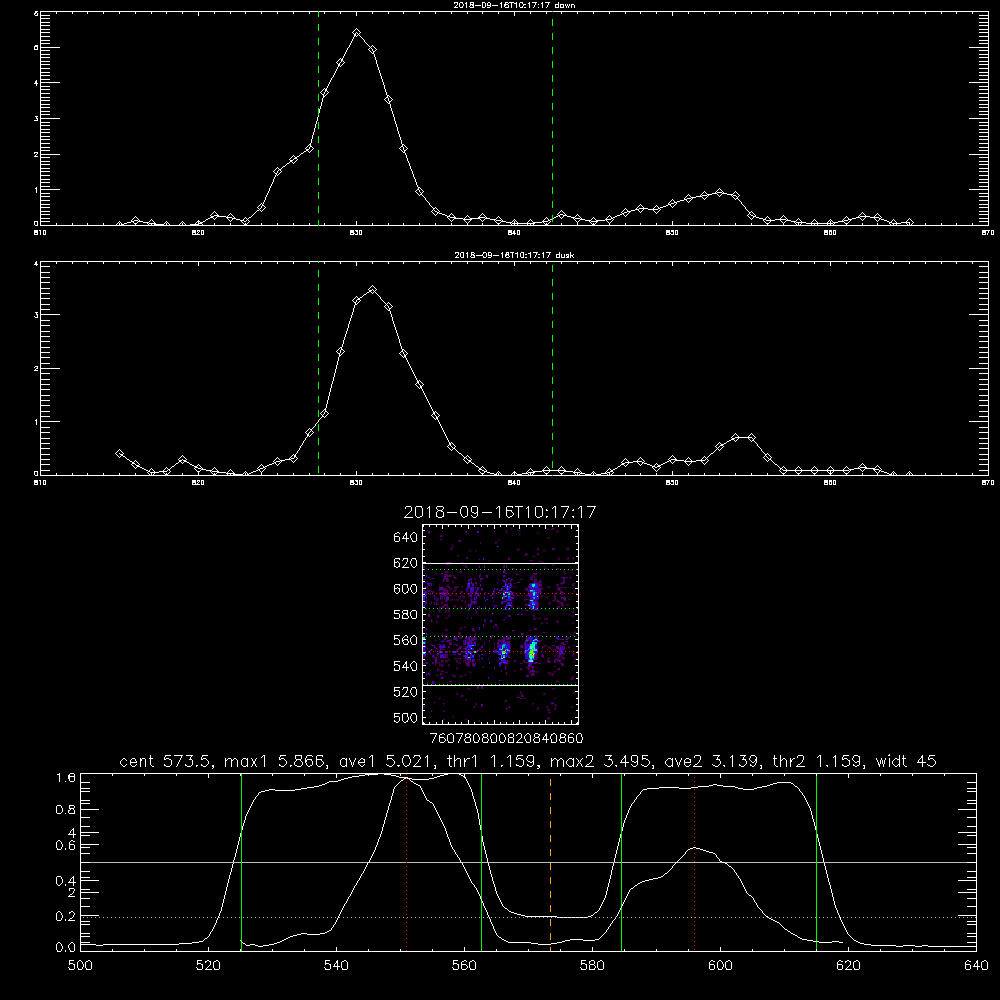Click x-axis label 600 of bottom plot
1000x1000 pixels.
click(720, 966)
